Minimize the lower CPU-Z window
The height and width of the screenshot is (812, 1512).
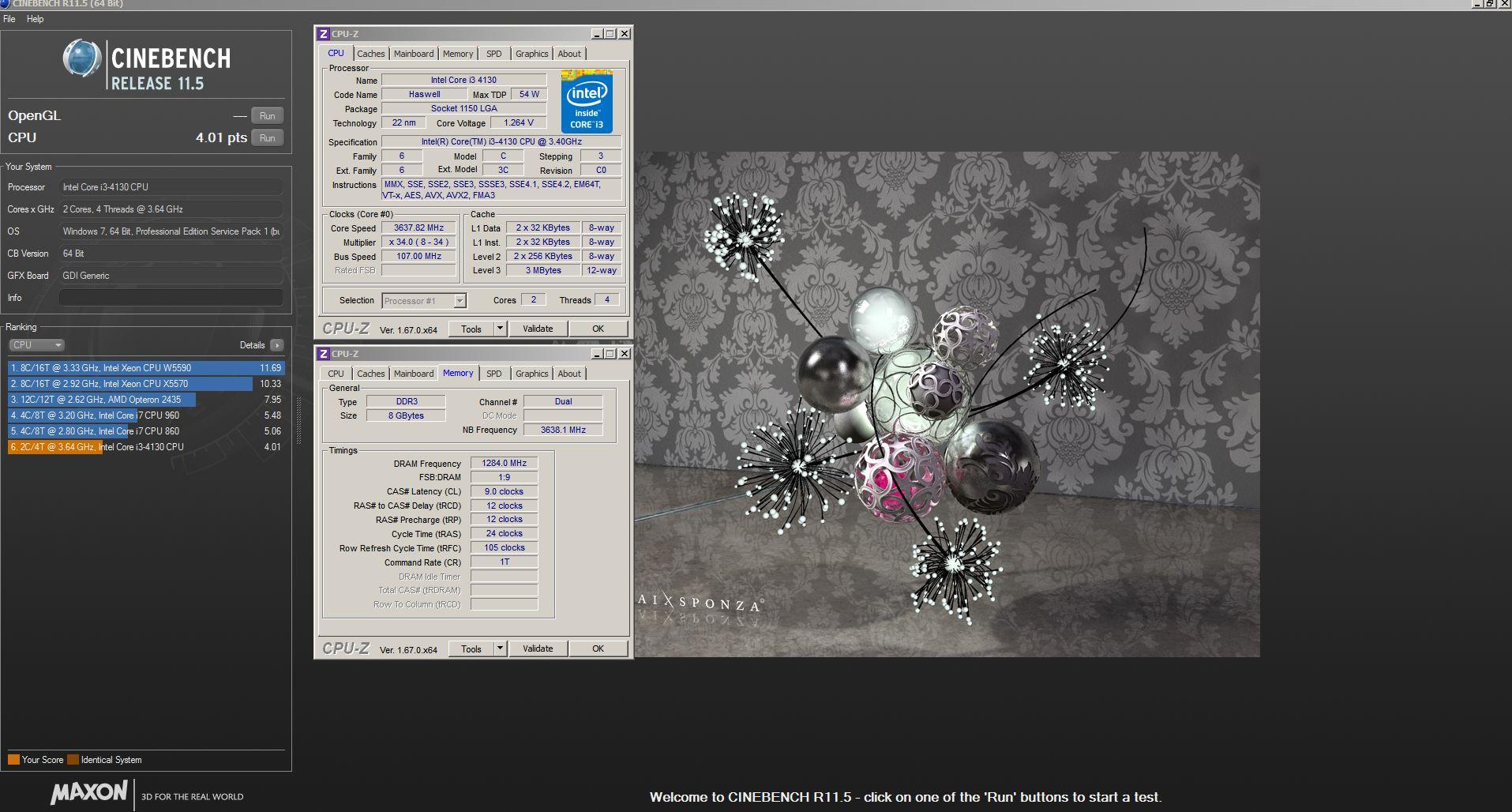click(597, 354)
